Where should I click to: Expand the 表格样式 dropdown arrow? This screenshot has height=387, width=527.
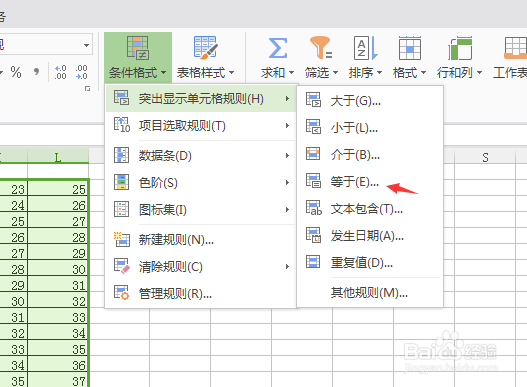click(232, 72)
